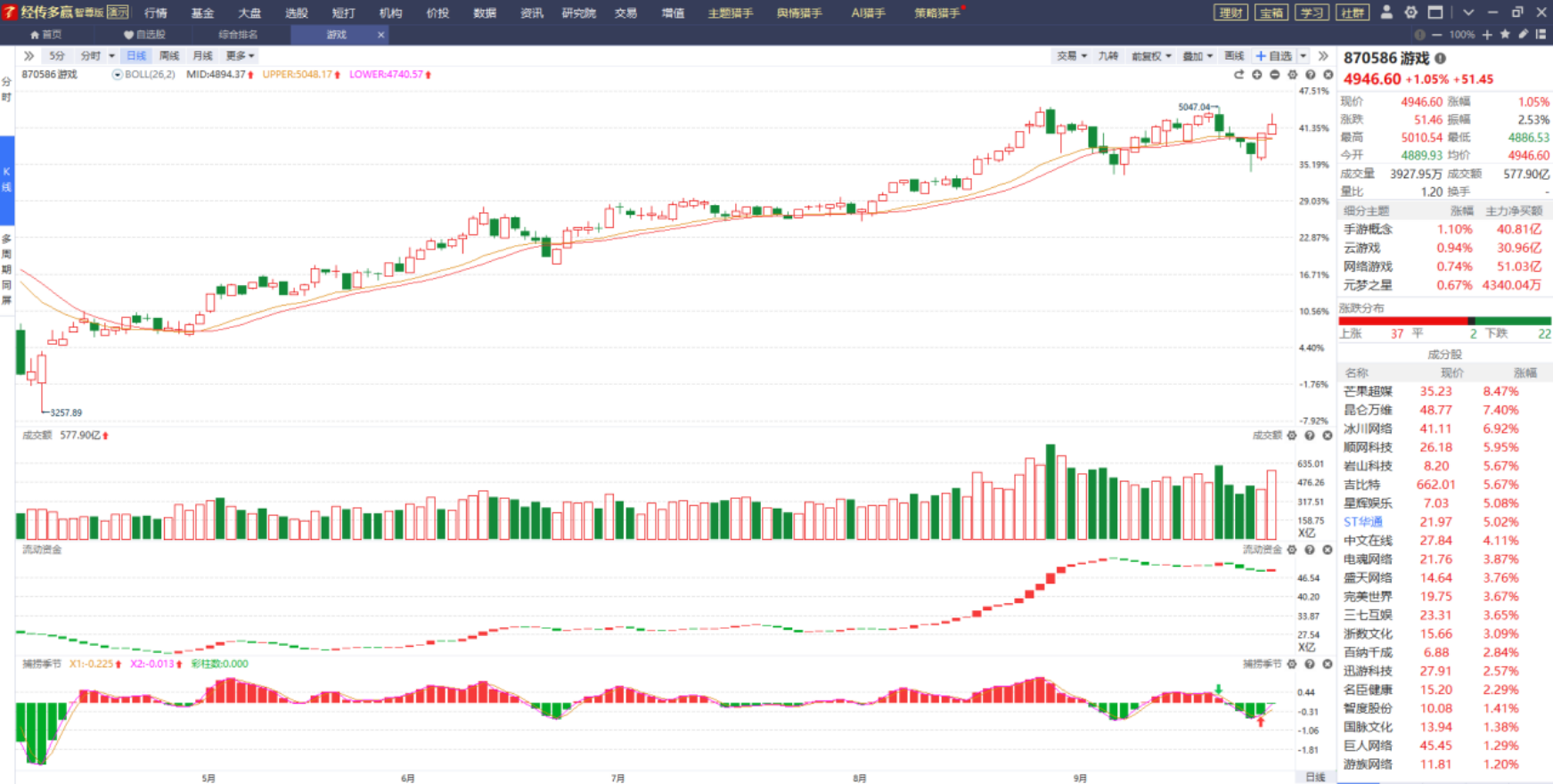Viewport: 1553px width, 784px height.
Task: Open ST华通 stock link
Action: click(x=1363, y=522)
